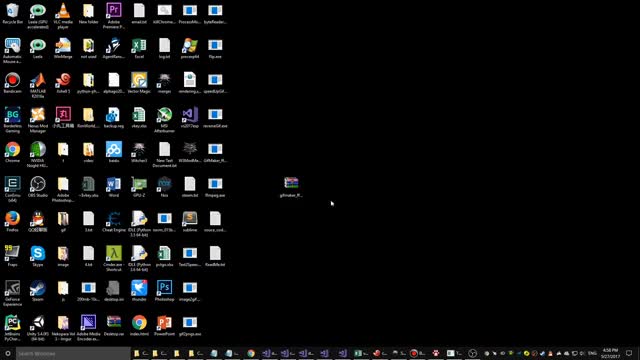Open the WinMerge shortcut

tap(63, 48)
